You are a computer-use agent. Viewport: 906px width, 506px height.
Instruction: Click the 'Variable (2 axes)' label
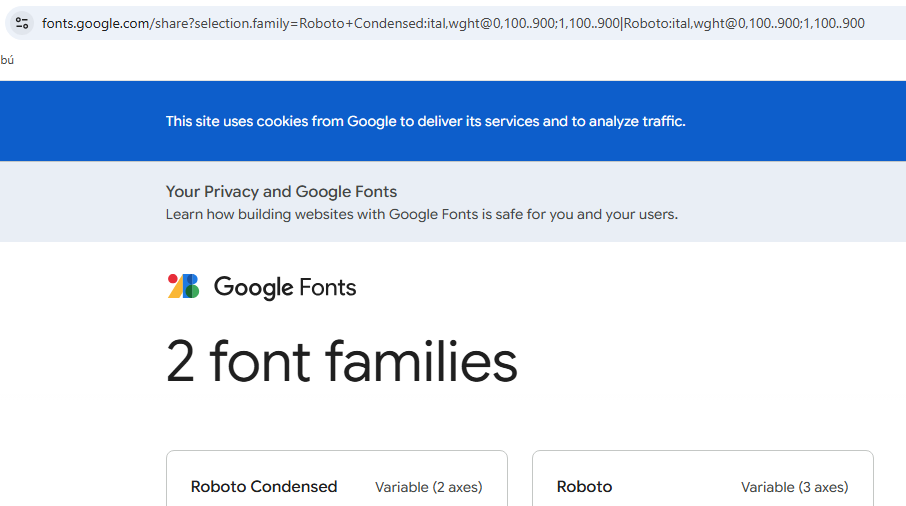(428, 488)
